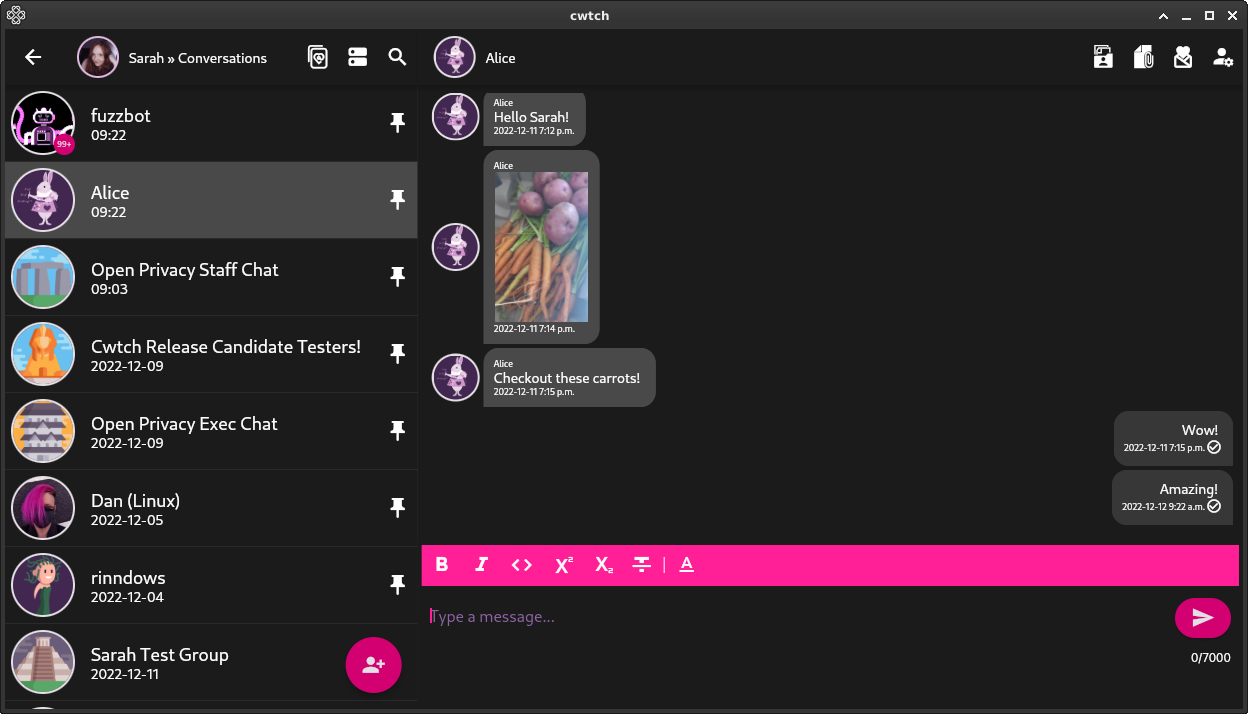The height and width of the screenshot is (714, 1248).
Task: Open Sarah's profile picture in the header
Action: (x=98, y=58)
